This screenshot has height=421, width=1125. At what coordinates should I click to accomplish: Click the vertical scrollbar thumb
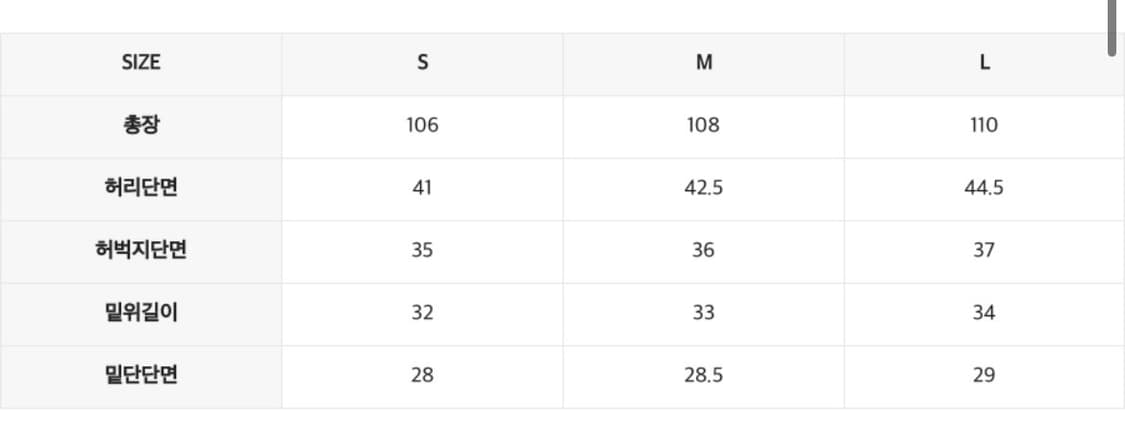(1112, 28)
